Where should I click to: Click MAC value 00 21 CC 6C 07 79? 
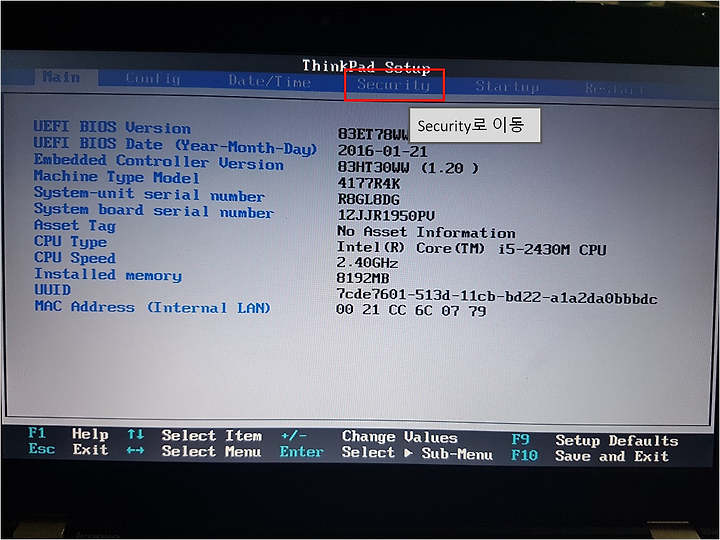(411, 311)
